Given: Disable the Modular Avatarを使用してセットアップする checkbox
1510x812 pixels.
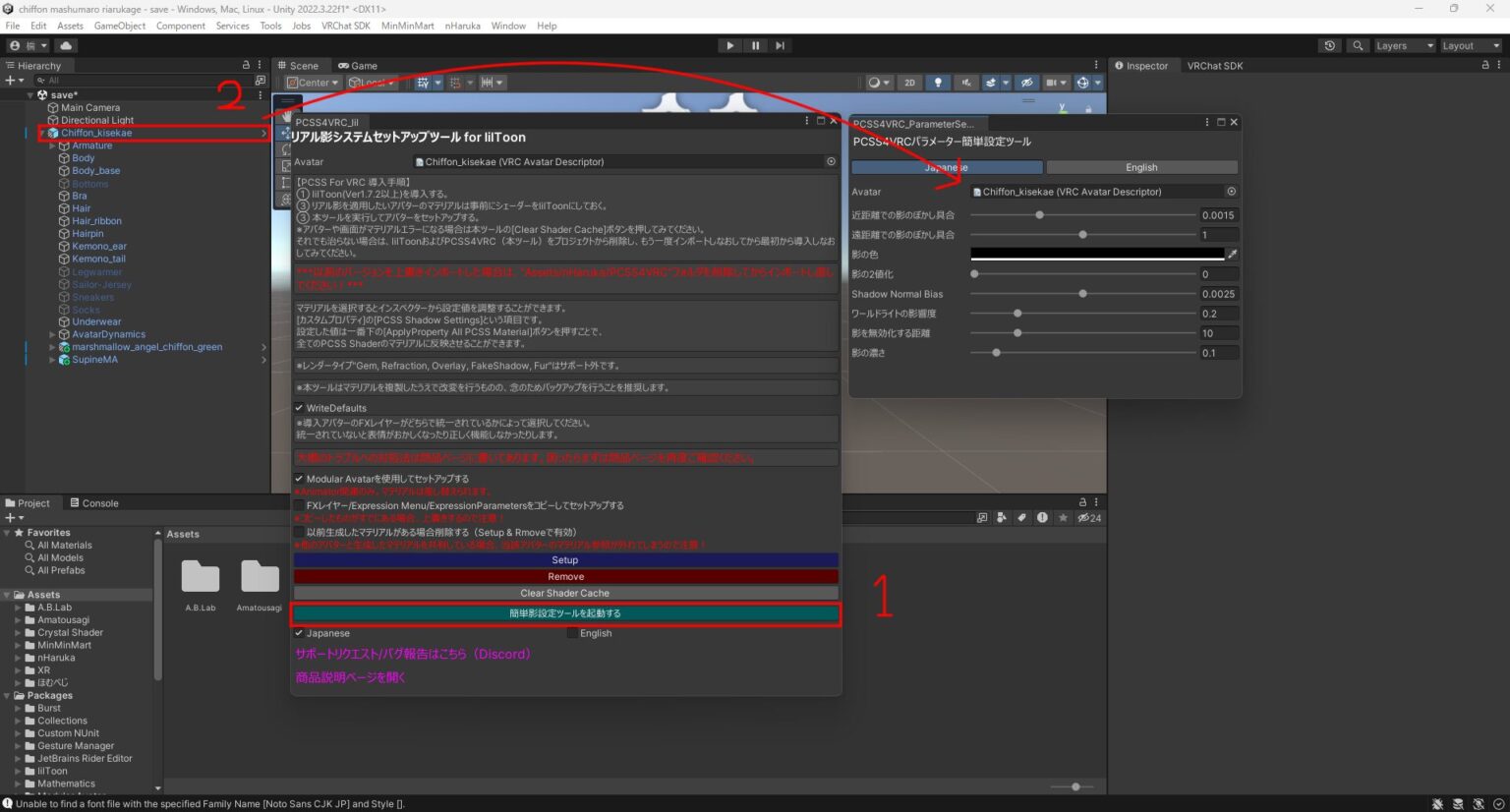Looking at the screenshot, I should [x=299, y=479].
